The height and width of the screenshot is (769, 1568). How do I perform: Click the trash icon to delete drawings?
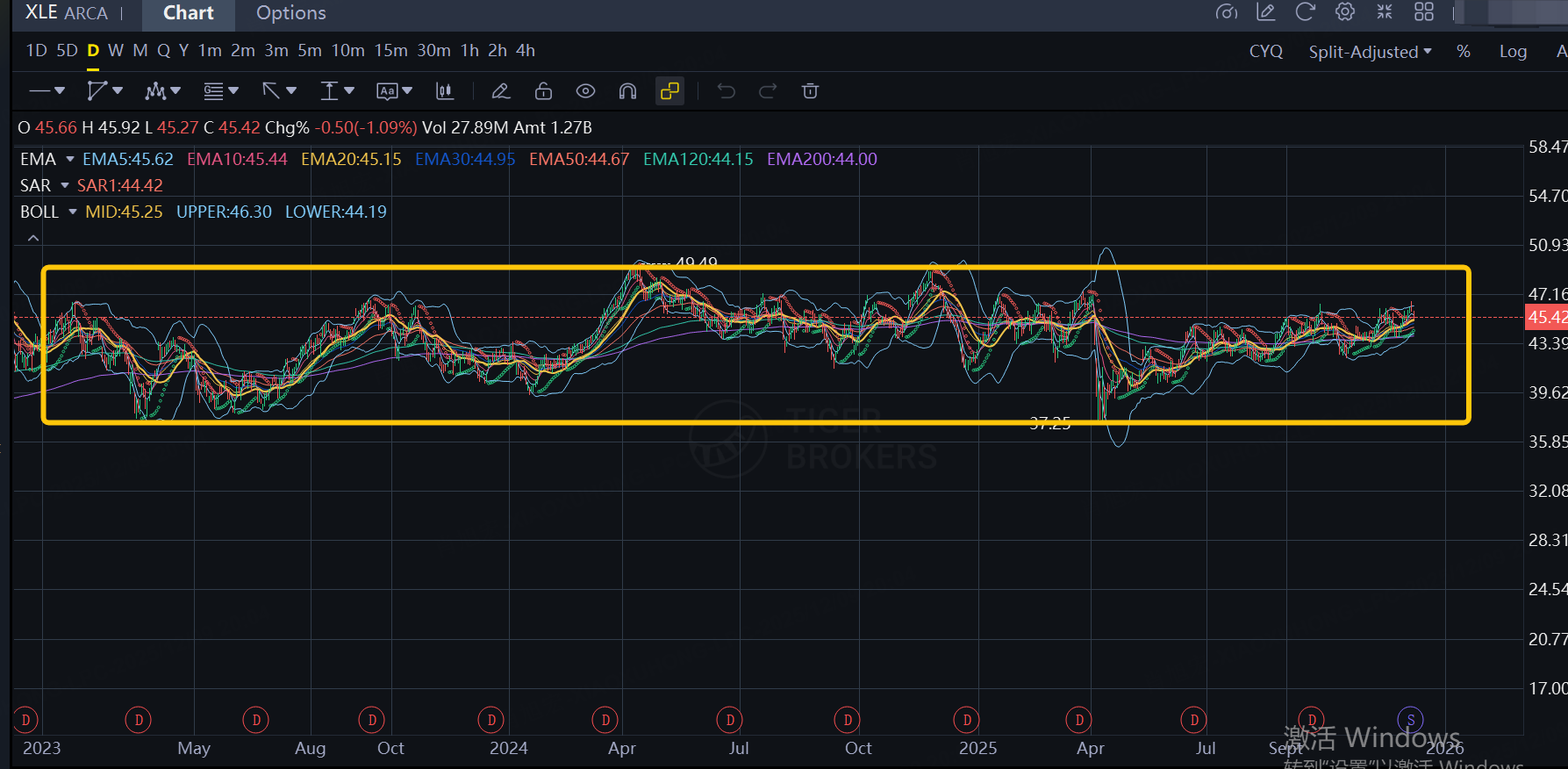pos(810,91)
